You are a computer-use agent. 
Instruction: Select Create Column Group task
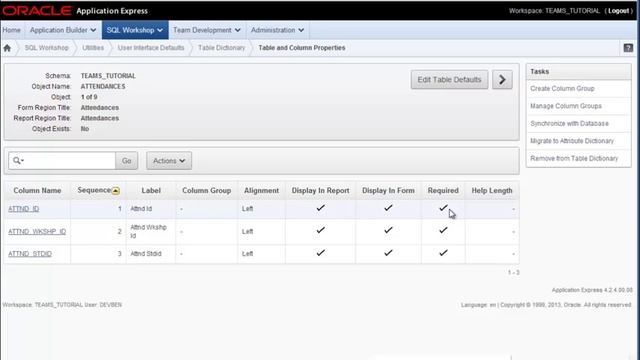pos(562,89)
